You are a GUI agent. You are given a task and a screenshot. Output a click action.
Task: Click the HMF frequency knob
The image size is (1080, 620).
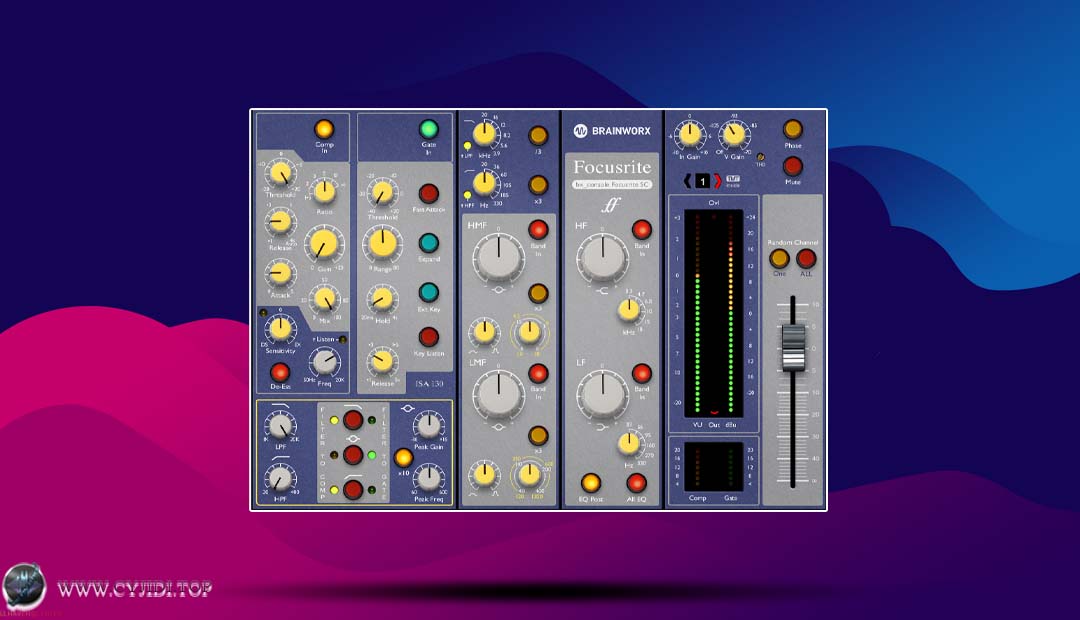529,331
